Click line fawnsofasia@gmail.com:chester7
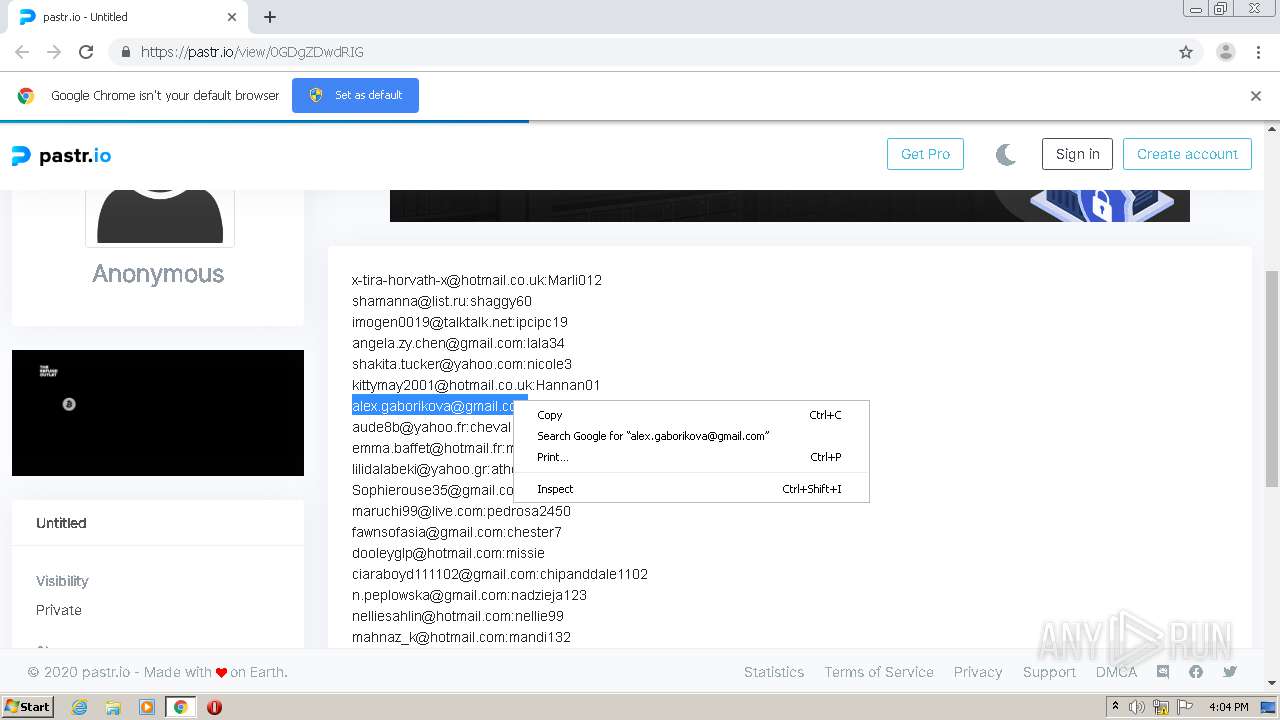The width and height of the screenshot is (1280, 720). [457, 532]
